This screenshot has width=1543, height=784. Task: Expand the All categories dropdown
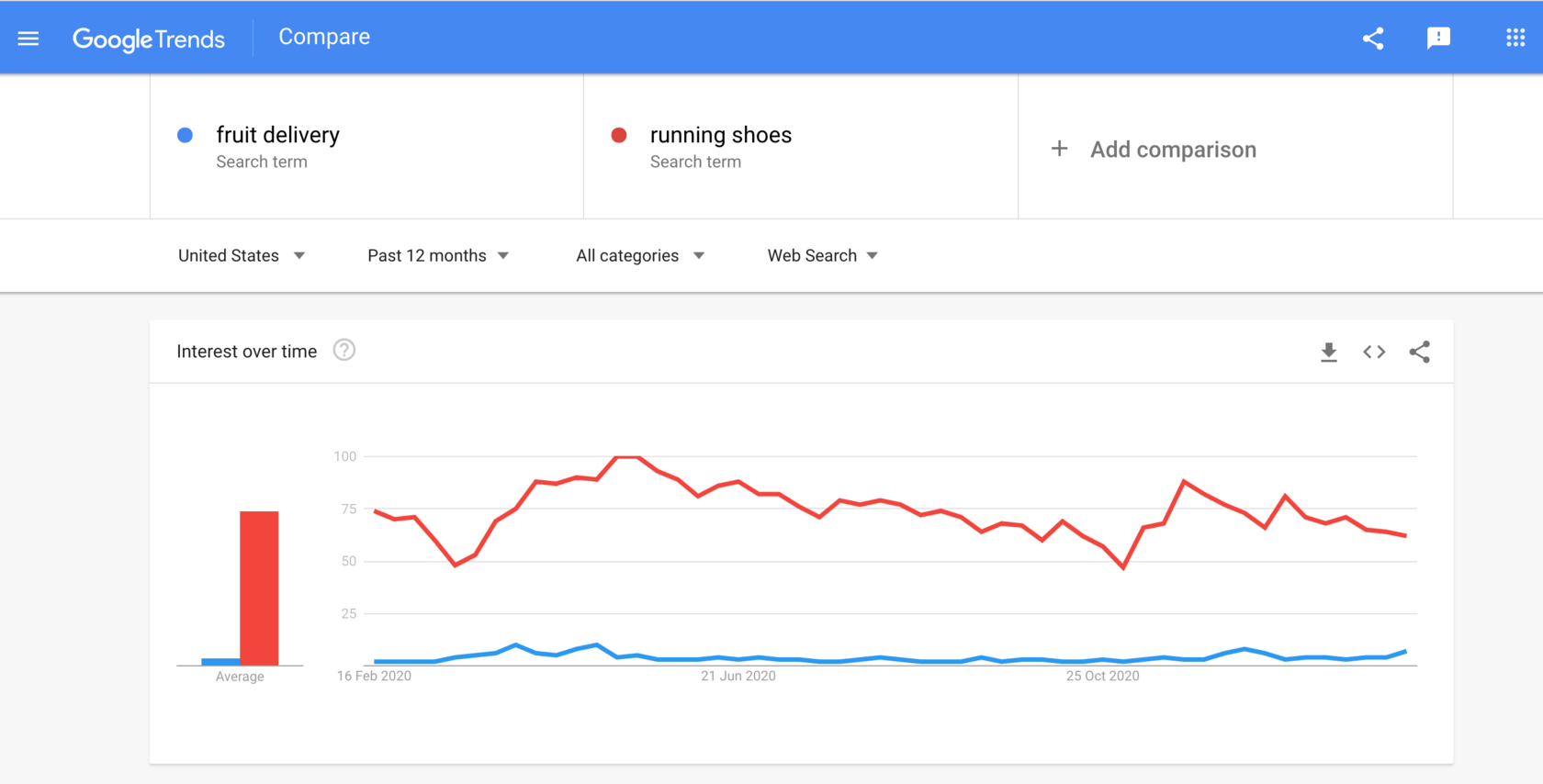639,255
